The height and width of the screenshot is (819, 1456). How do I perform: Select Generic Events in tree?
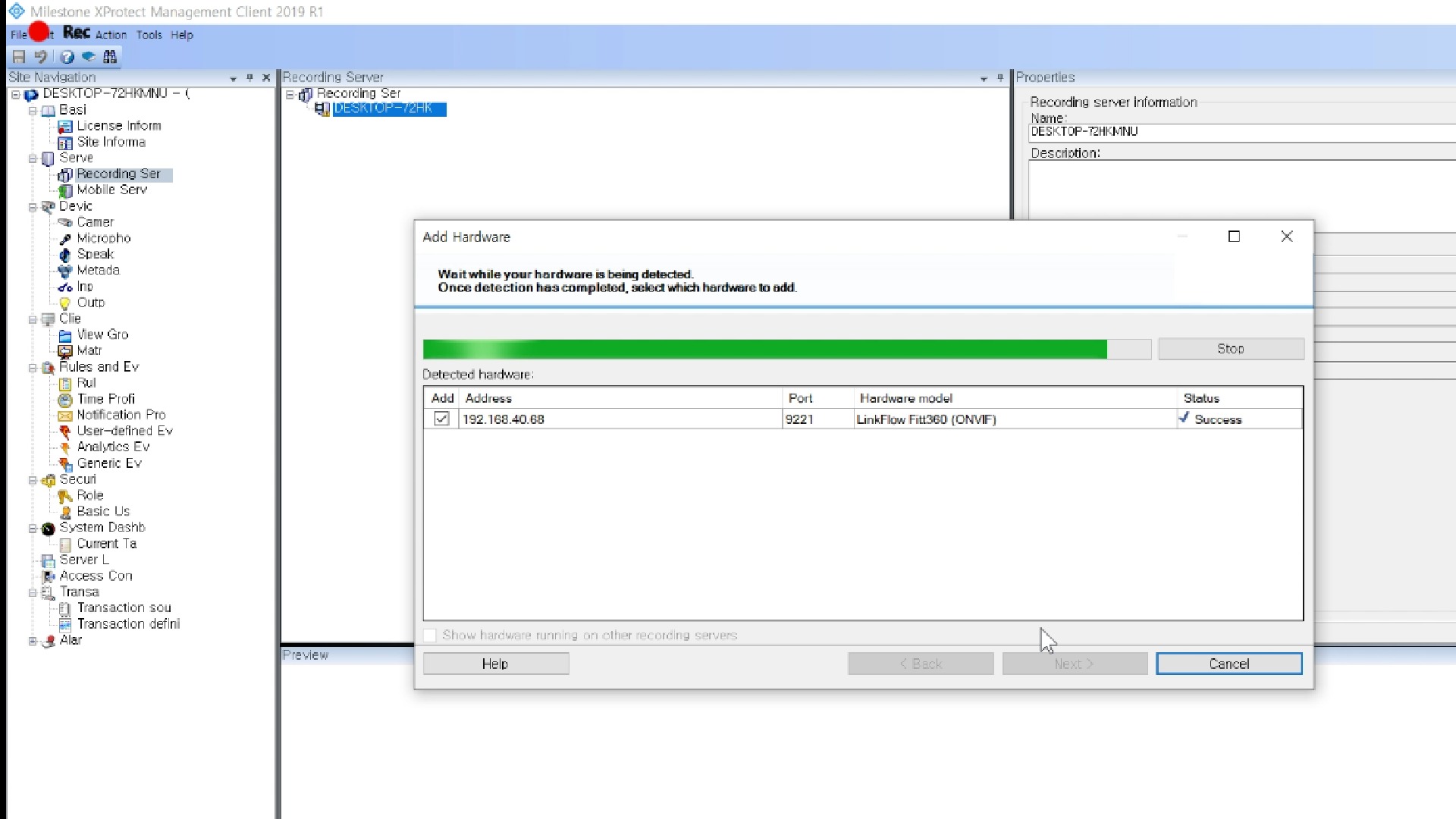coord(109,463)
